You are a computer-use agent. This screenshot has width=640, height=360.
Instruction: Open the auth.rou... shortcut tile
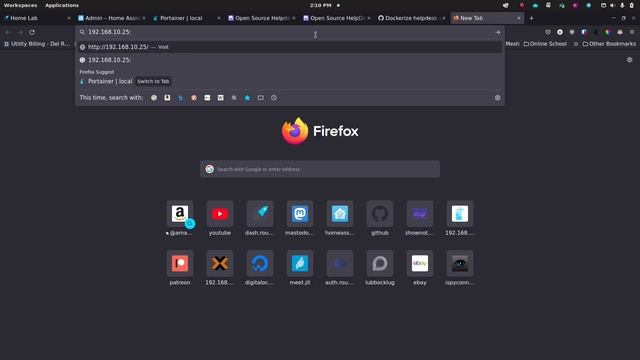tap(340, 264)
